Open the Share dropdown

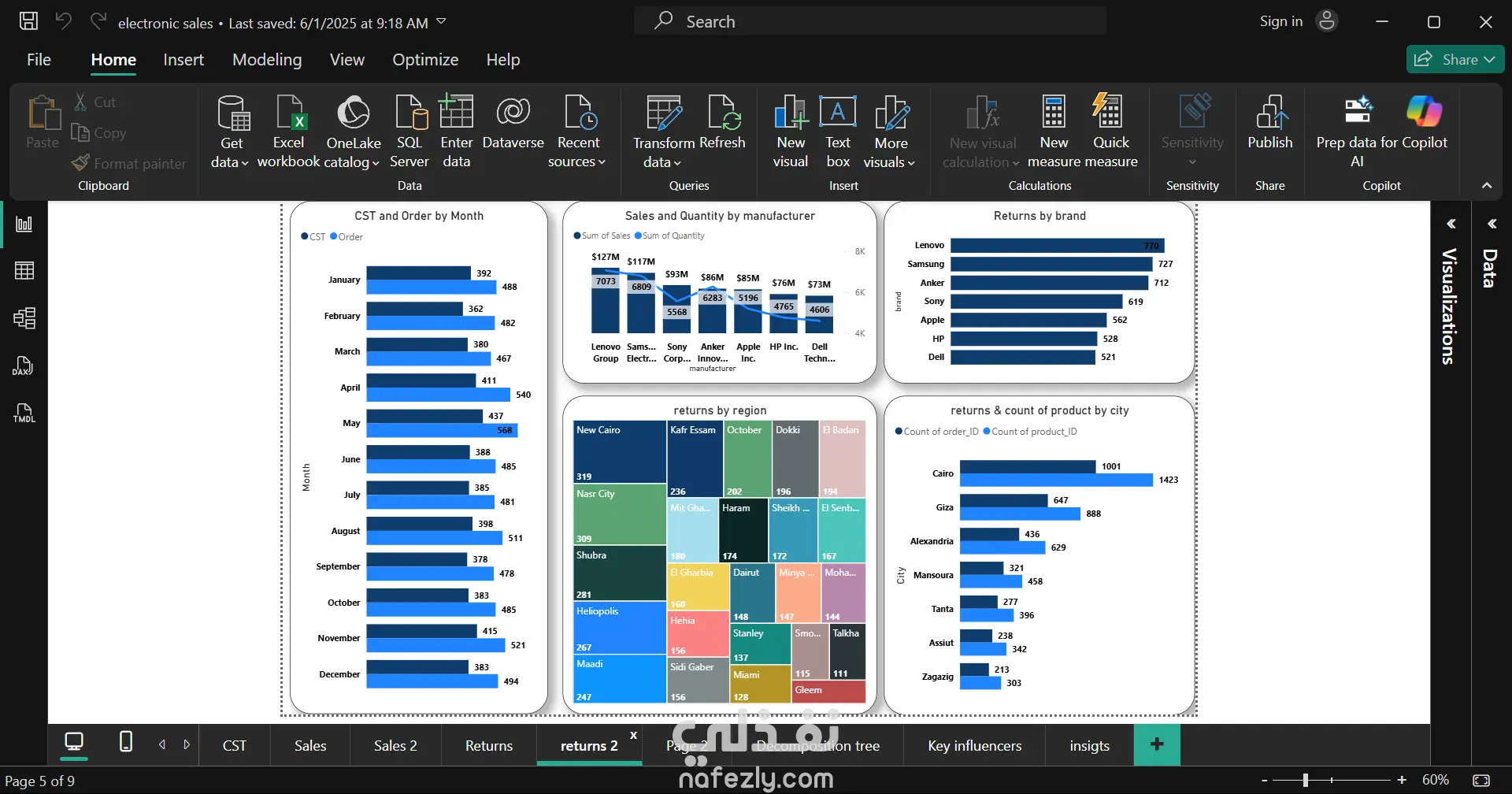1455,59
